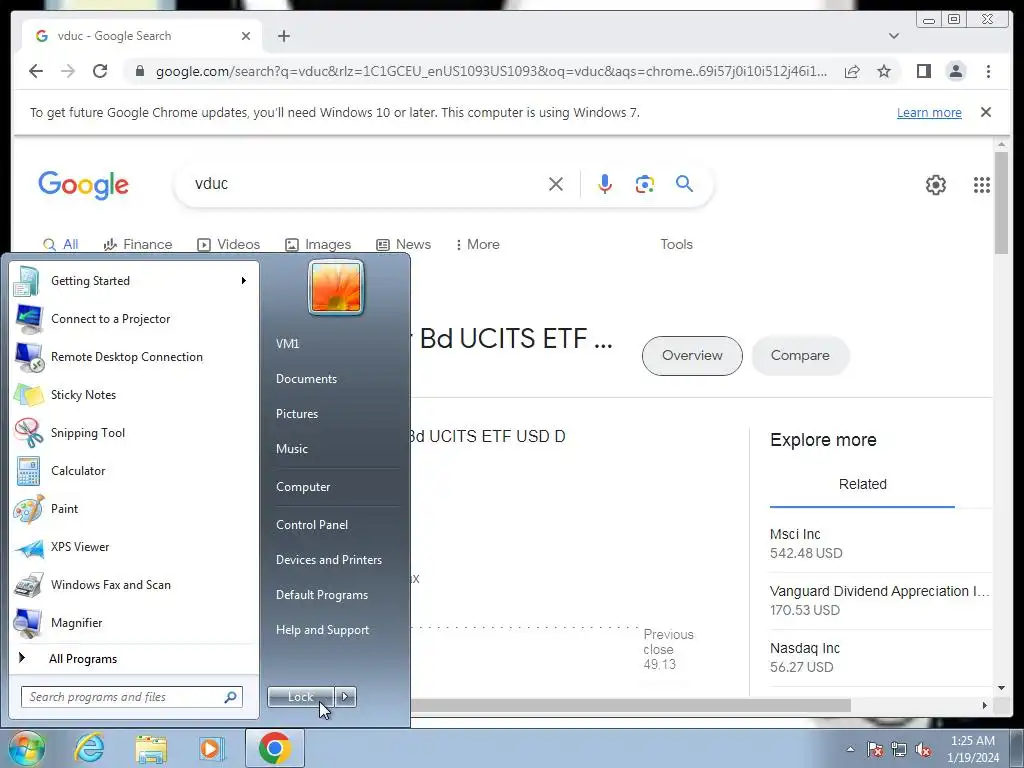Open Google settings gear
Image resolution: width=1024 pixels, height=768 pixels.
(935, 185)
